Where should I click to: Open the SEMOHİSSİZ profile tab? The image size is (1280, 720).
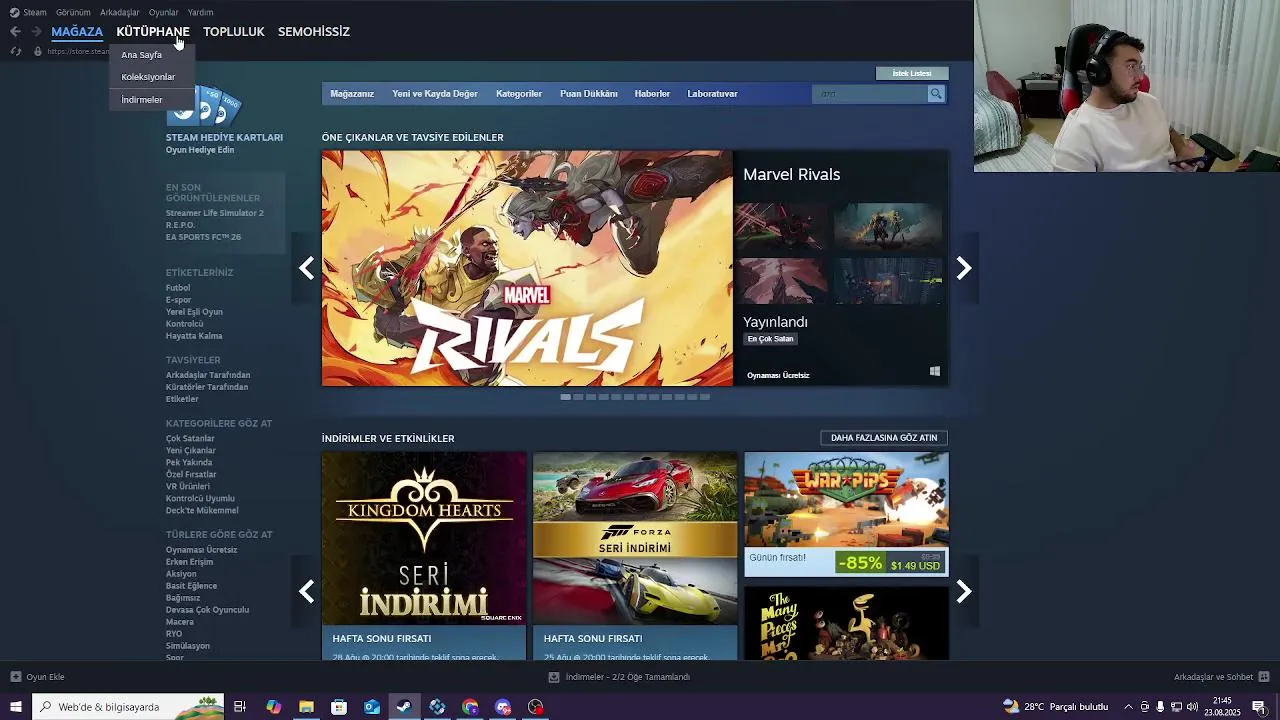tap(314, 32)
